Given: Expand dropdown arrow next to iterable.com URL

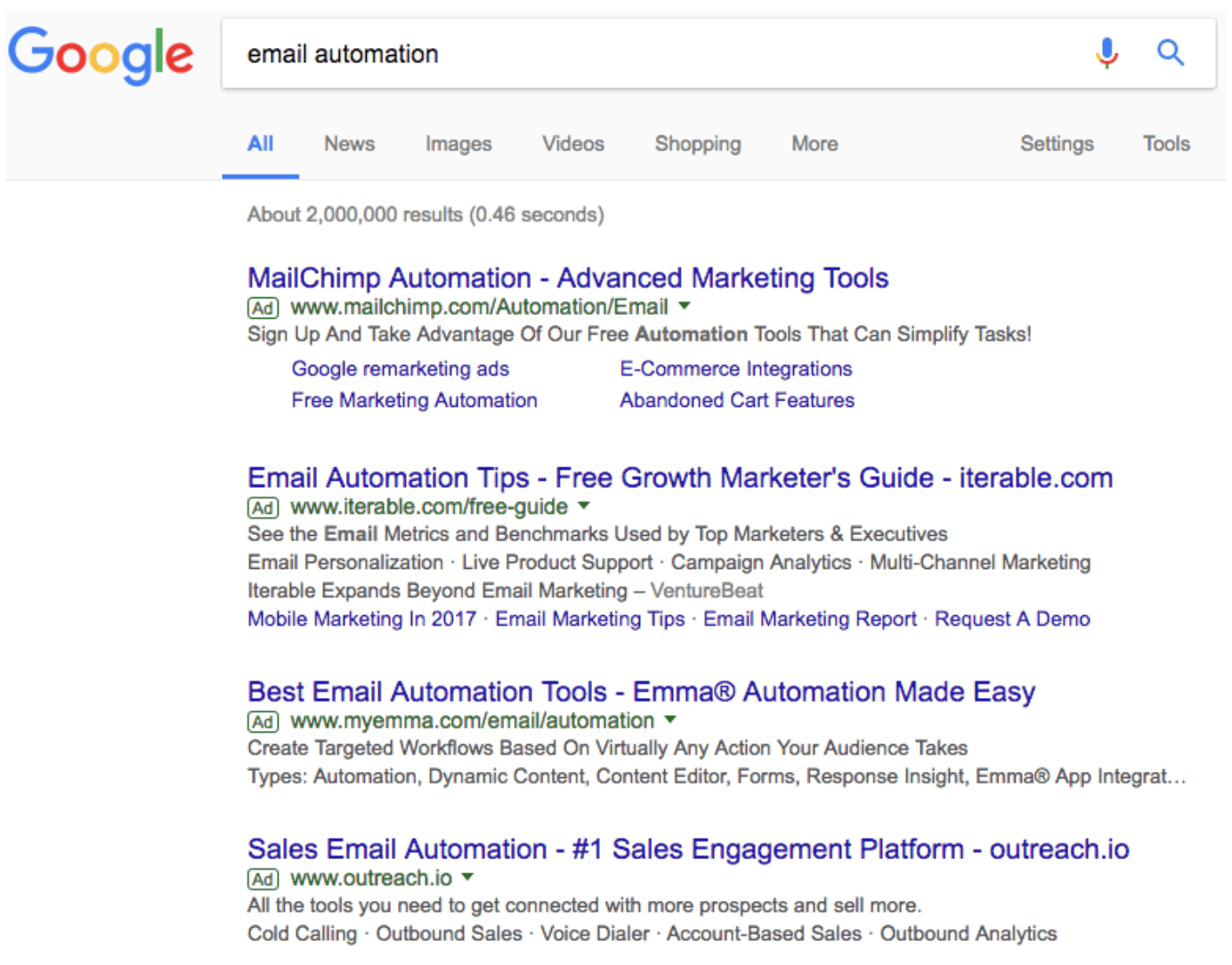Looking at the screenshot, I should pyautogui.click(x=584, y=507).
